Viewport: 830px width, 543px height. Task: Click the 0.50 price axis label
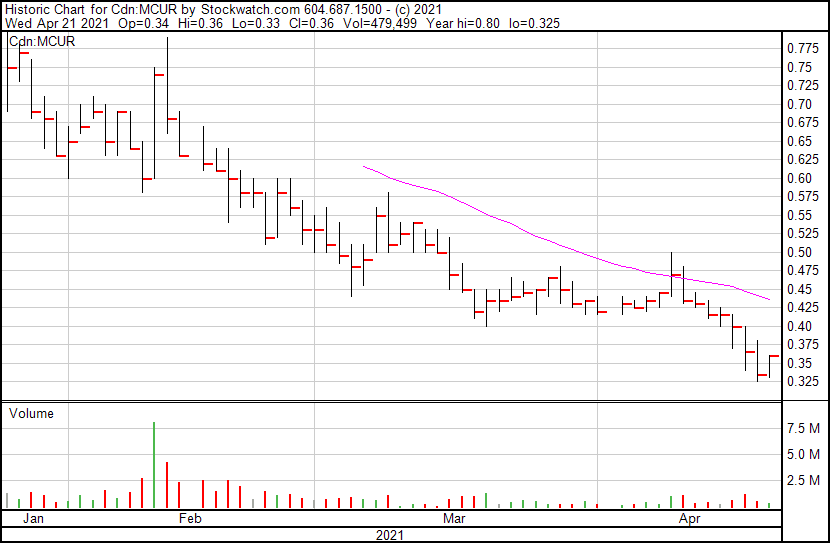tap(799, 252)
